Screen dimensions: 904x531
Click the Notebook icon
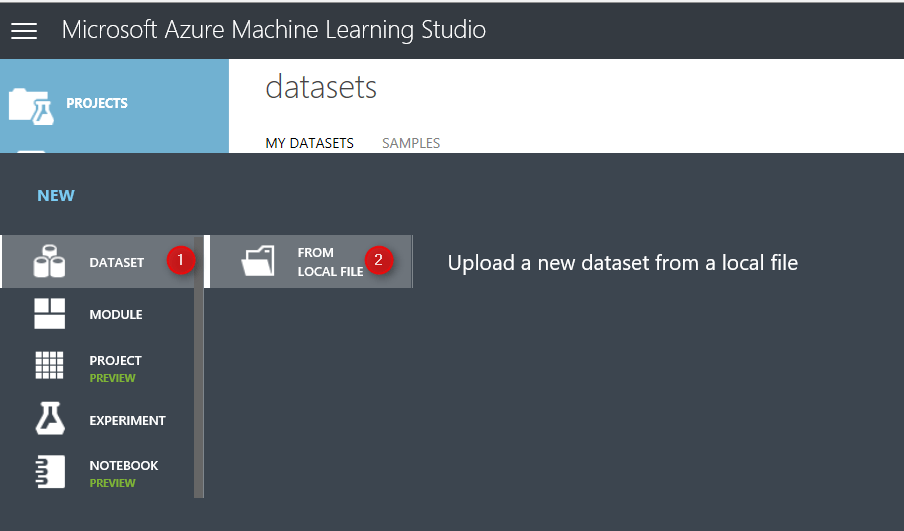[x=49, y=472]
